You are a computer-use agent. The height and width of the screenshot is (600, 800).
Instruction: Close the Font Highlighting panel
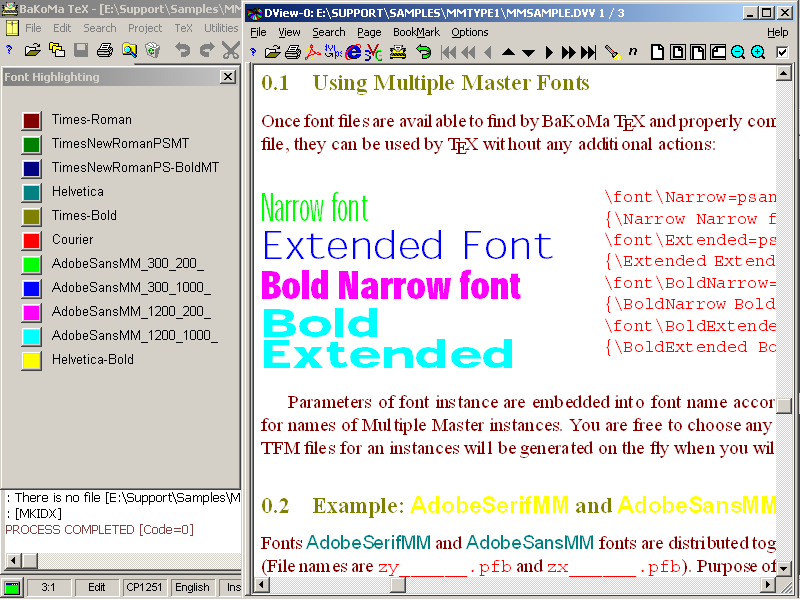tap(228, 77)
